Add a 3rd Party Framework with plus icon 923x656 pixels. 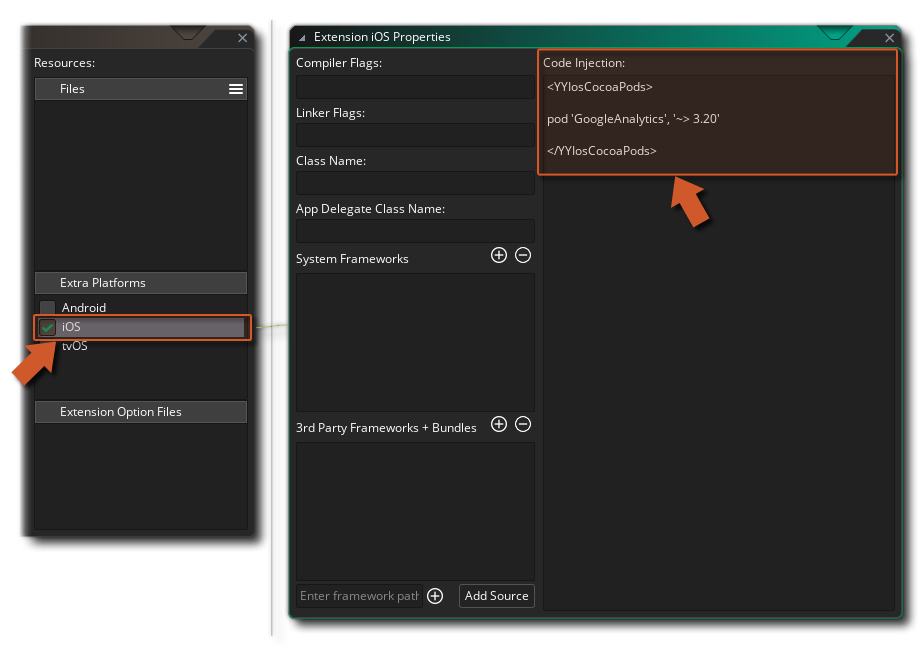[499, 425]
